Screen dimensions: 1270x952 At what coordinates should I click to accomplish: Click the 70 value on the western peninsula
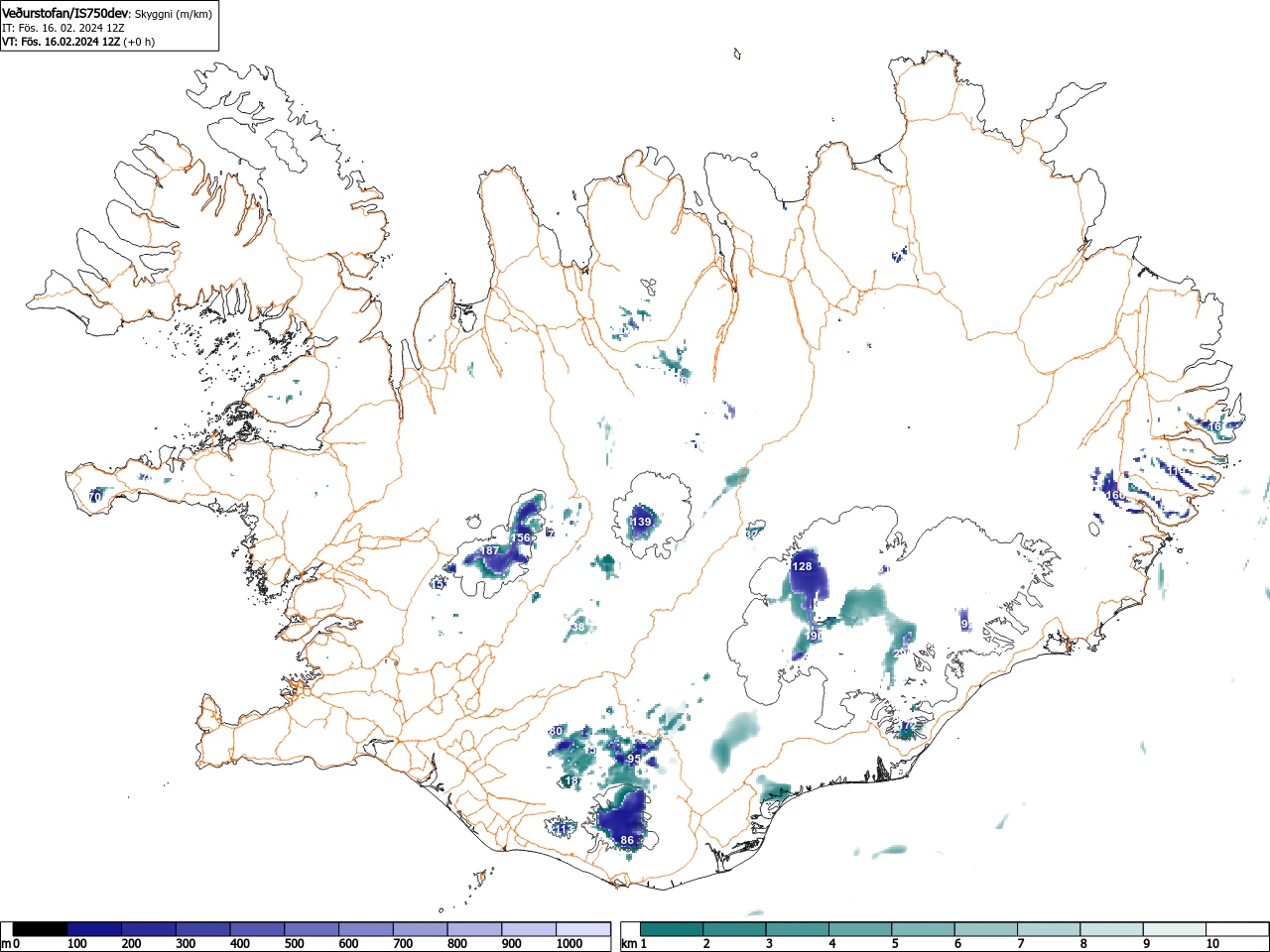click(95, 496)
